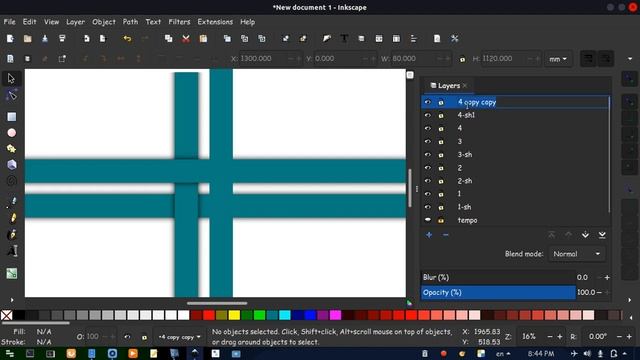The height and width of the screenshot is (360, 640).
Task: Open the Extensions menu
Action: click(x=215, y=22)
